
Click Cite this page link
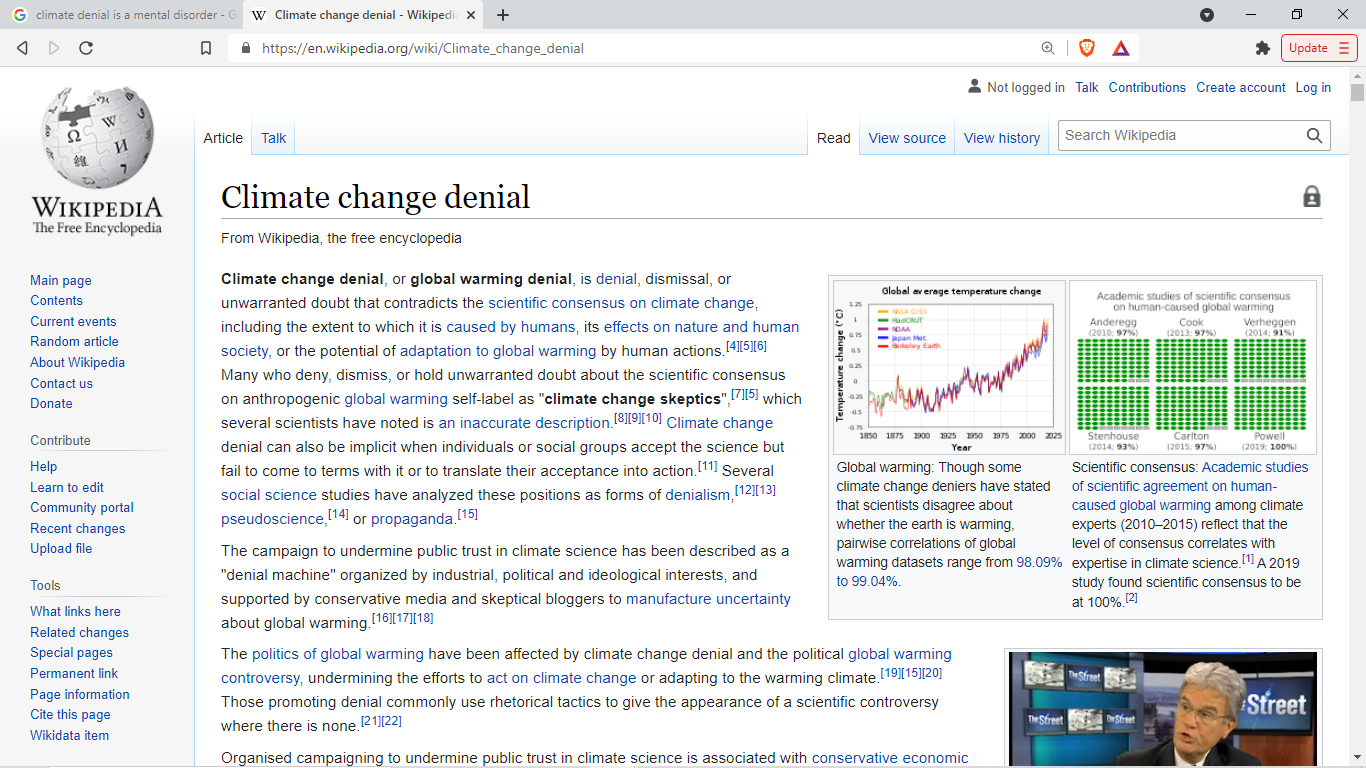(x=70, y=715)
